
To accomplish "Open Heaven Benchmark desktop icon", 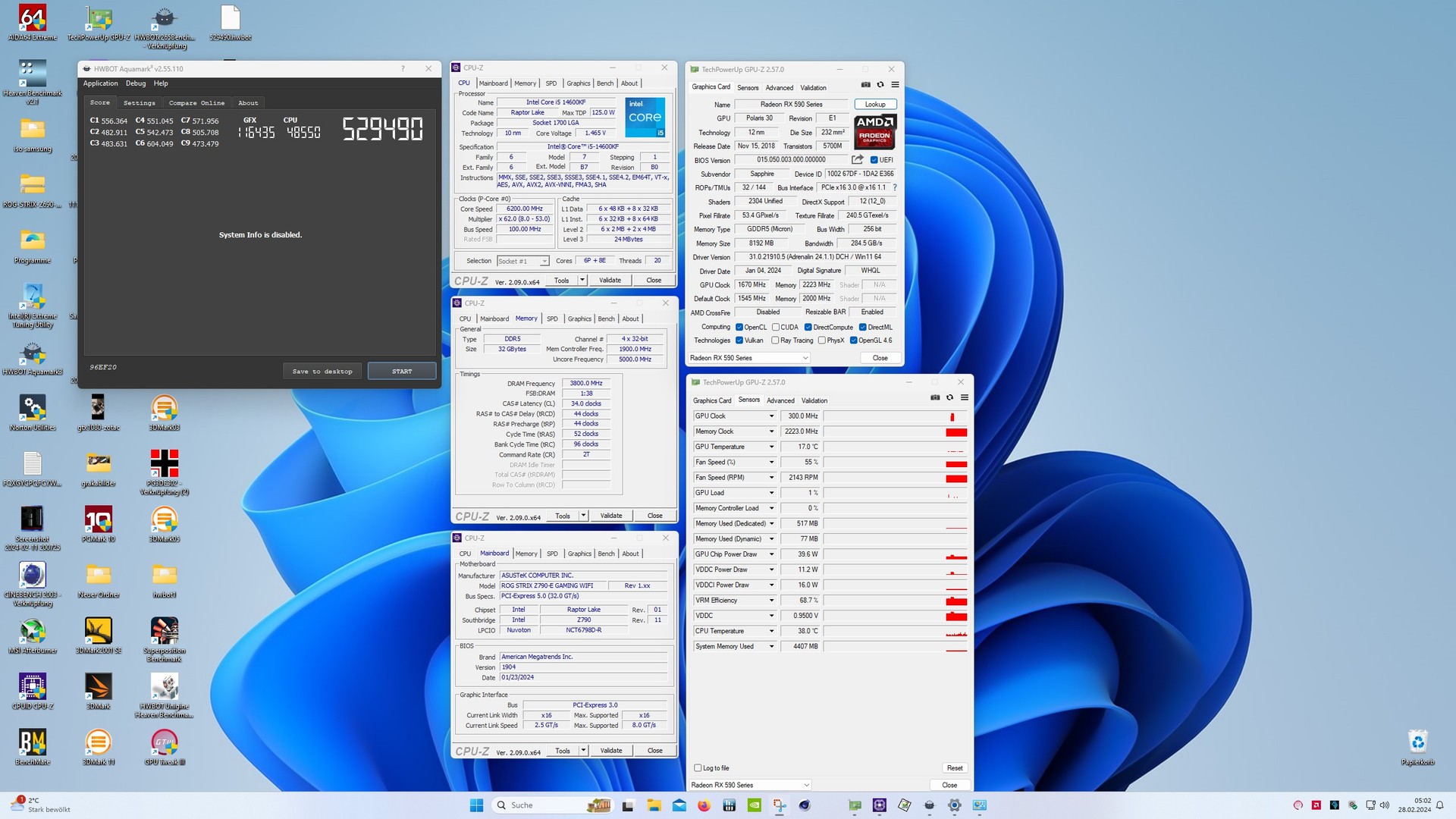I will (x=33, y=81).
